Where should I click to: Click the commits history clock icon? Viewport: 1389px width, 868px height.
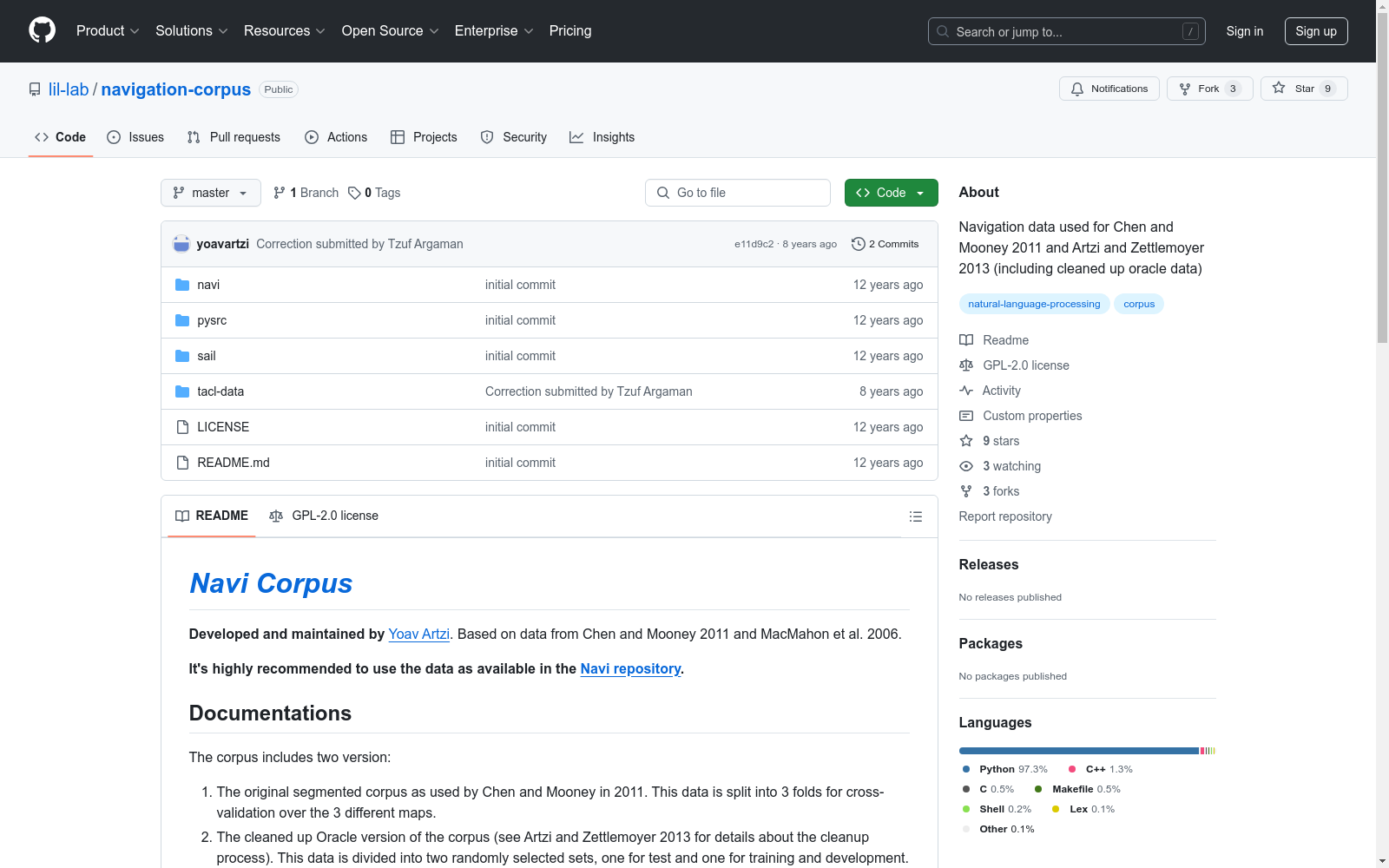tap(859, 244)
